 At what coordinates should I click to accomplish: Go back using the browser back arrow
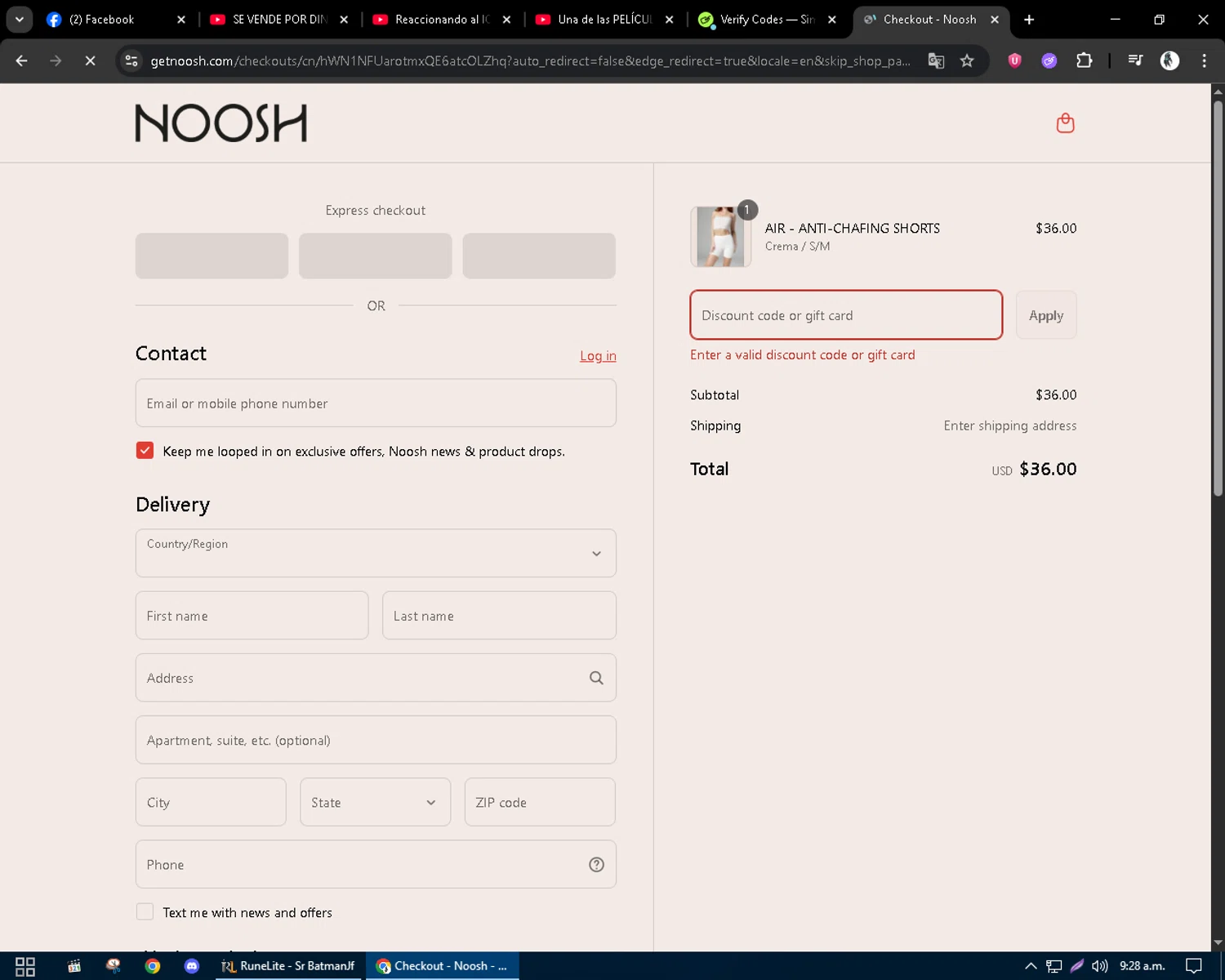click(x=22, y=60)
